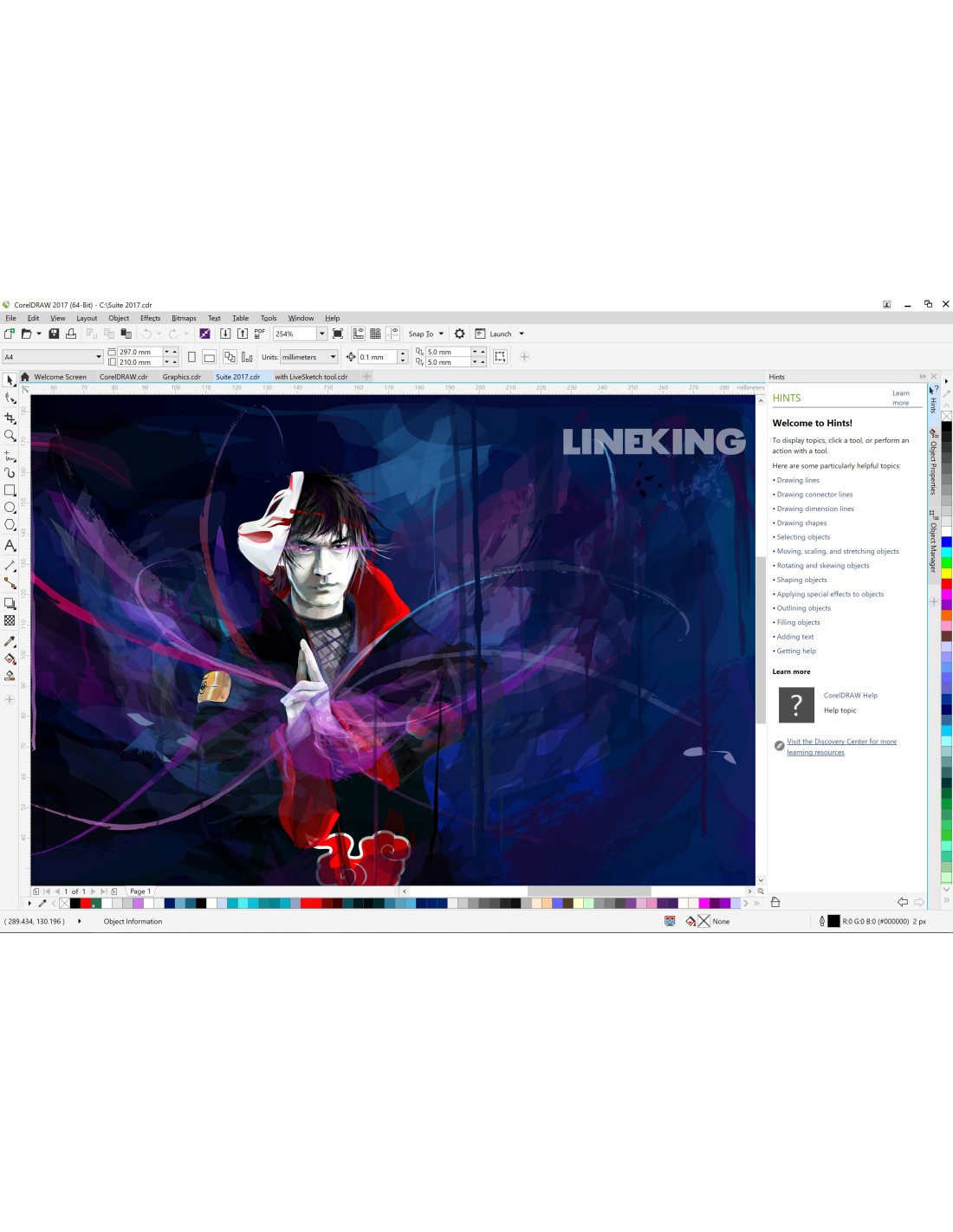Toggle the Show Guidelines button

click(392, 334)
